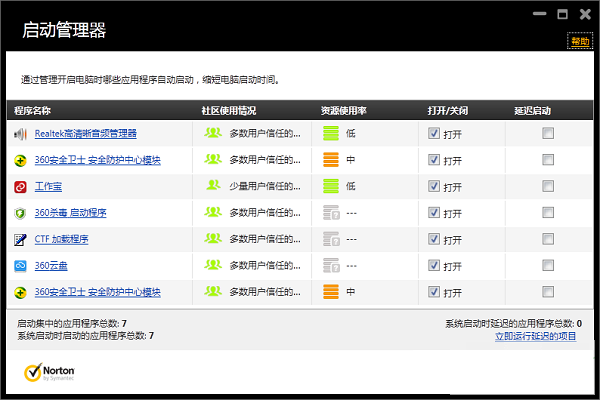The height and width of the screenshot is (400, 600).
Task: Disable startup for CTF 加载程序
Action: click(433, 240)
